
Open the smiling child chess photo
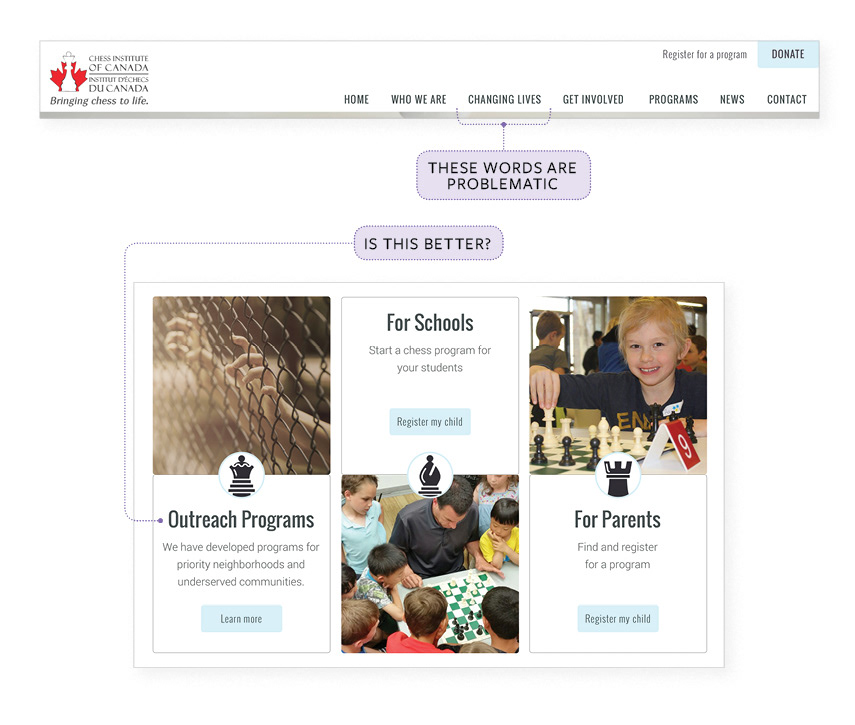pos(618,385)
